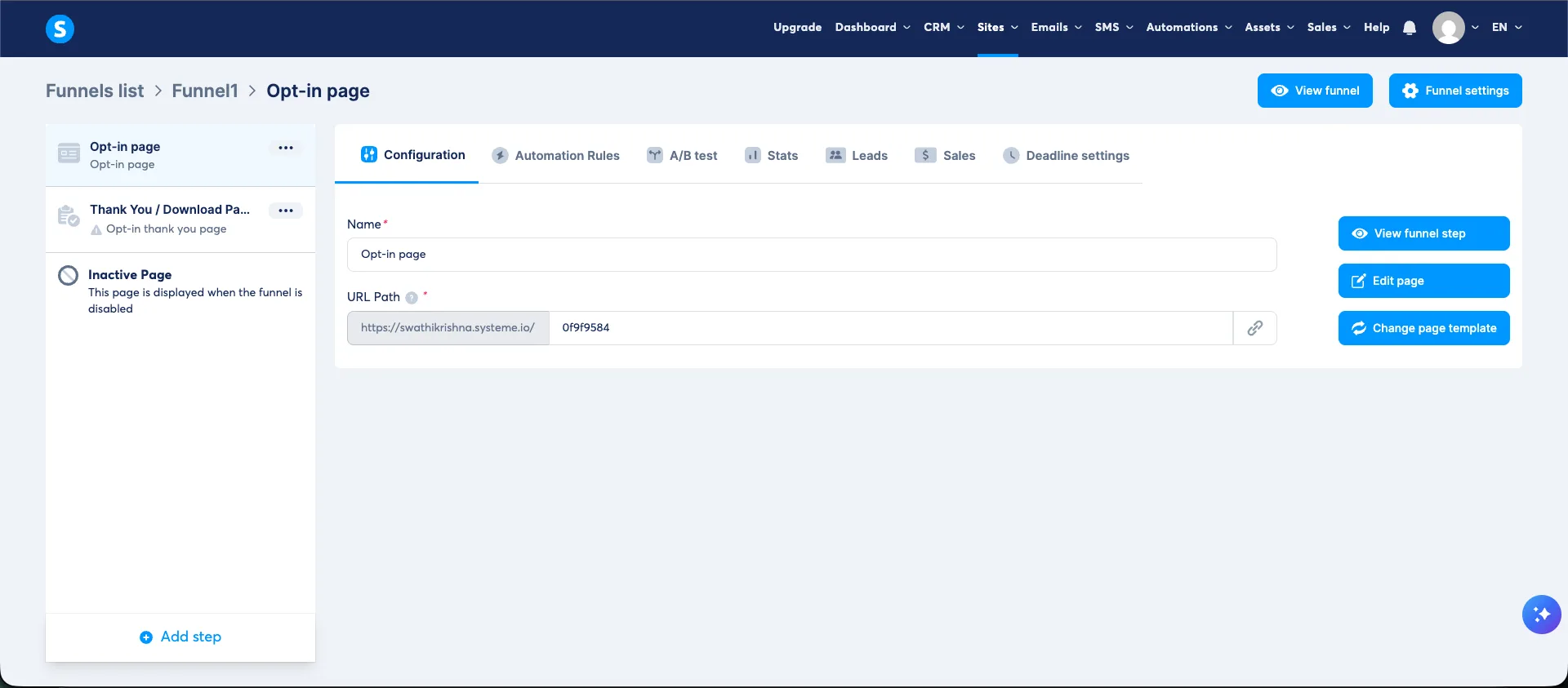The height and width of the screenshot is (688, 1568).
Task: Open the Funnel1 breadcrumb
Action: (x=205, y=91)
